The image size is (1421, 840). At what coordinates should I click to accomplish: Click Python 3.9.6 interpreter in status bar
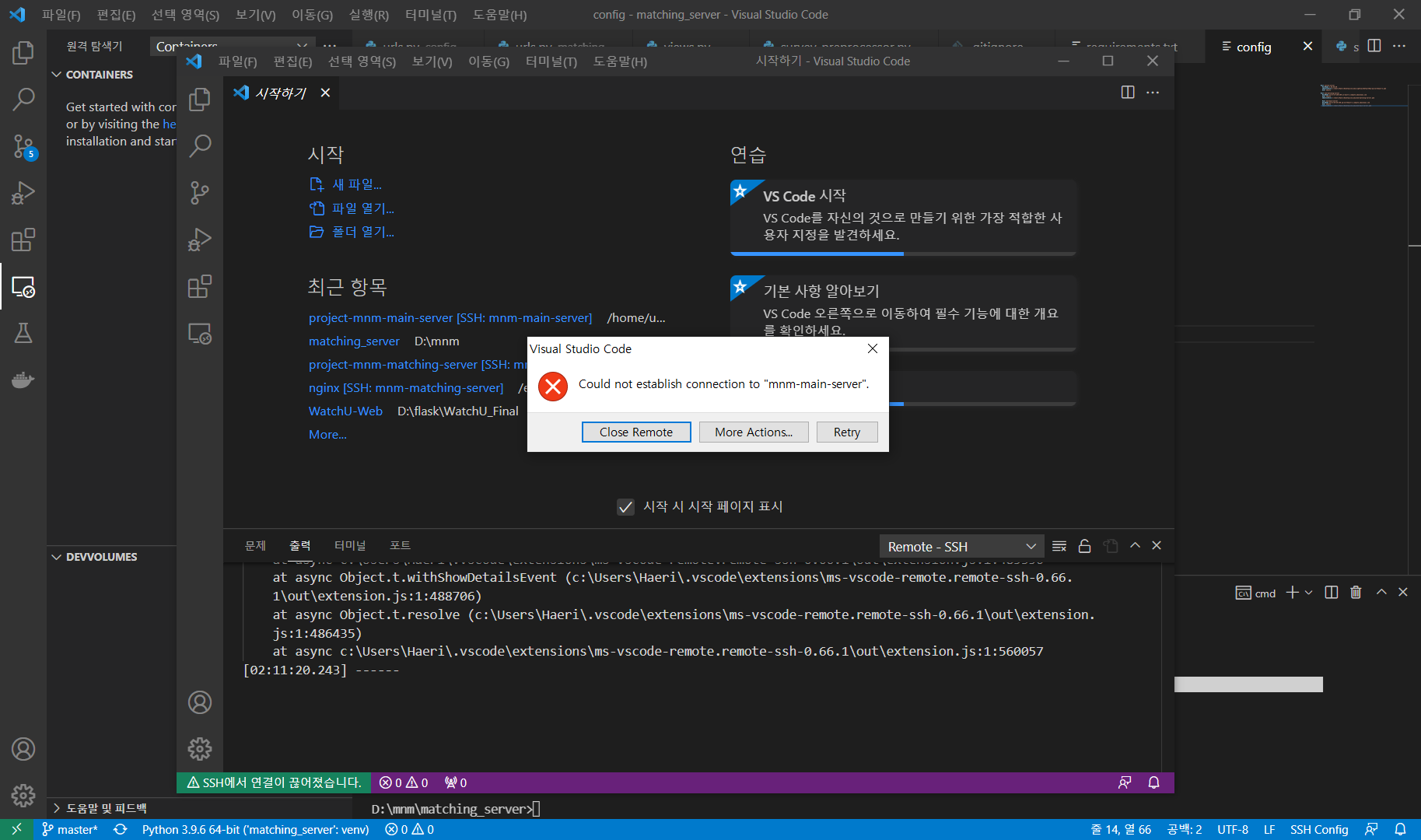(255, 830)
